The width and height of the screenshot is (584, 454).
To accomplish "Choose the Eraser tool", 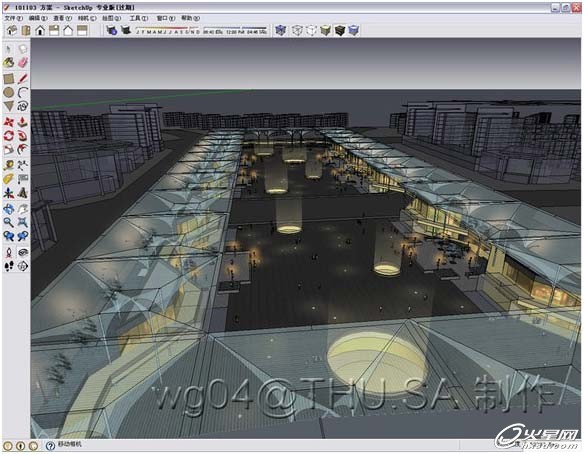I will tap(23, 63).
